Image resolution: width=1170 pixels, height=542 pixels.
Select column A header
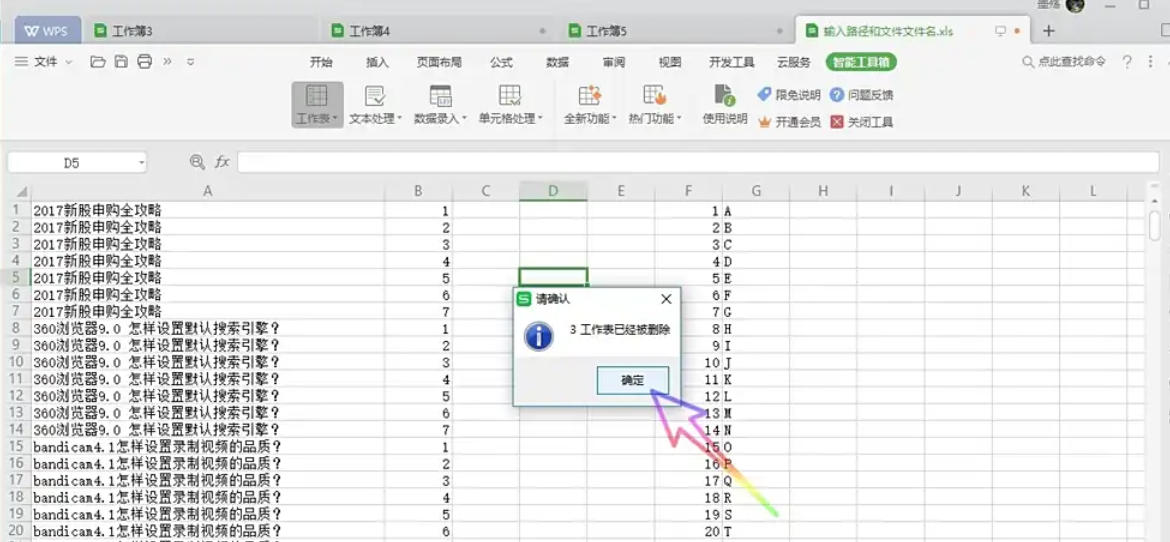[x=207, y=191]
